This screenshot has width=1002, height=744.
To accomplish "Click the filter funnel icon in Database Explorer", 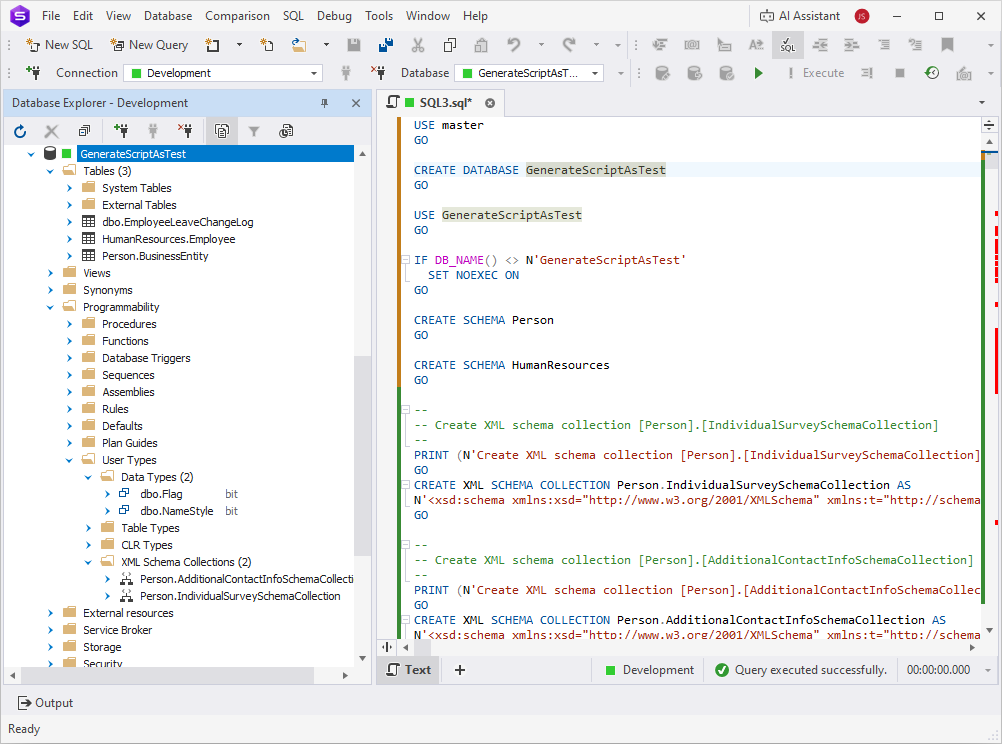I will pyautogui.click(x=254, y=132).
